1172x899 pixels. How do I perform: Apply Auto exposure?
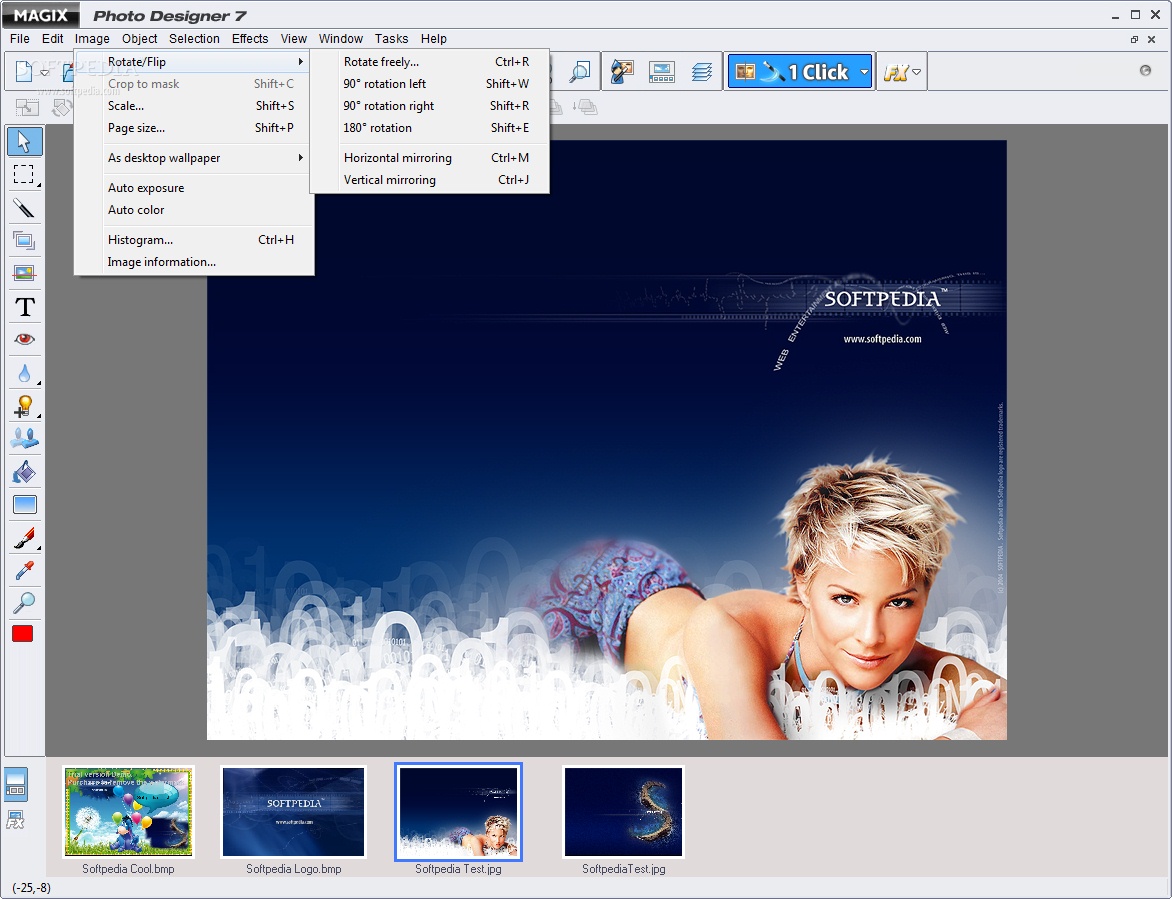(194, 188)
